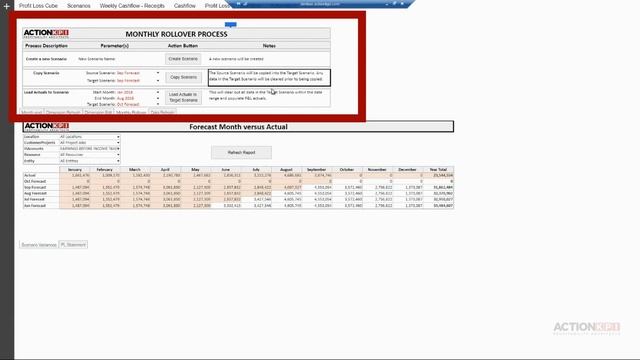
Task: Click the Jul Forecast row label
Action: (35, 200)
